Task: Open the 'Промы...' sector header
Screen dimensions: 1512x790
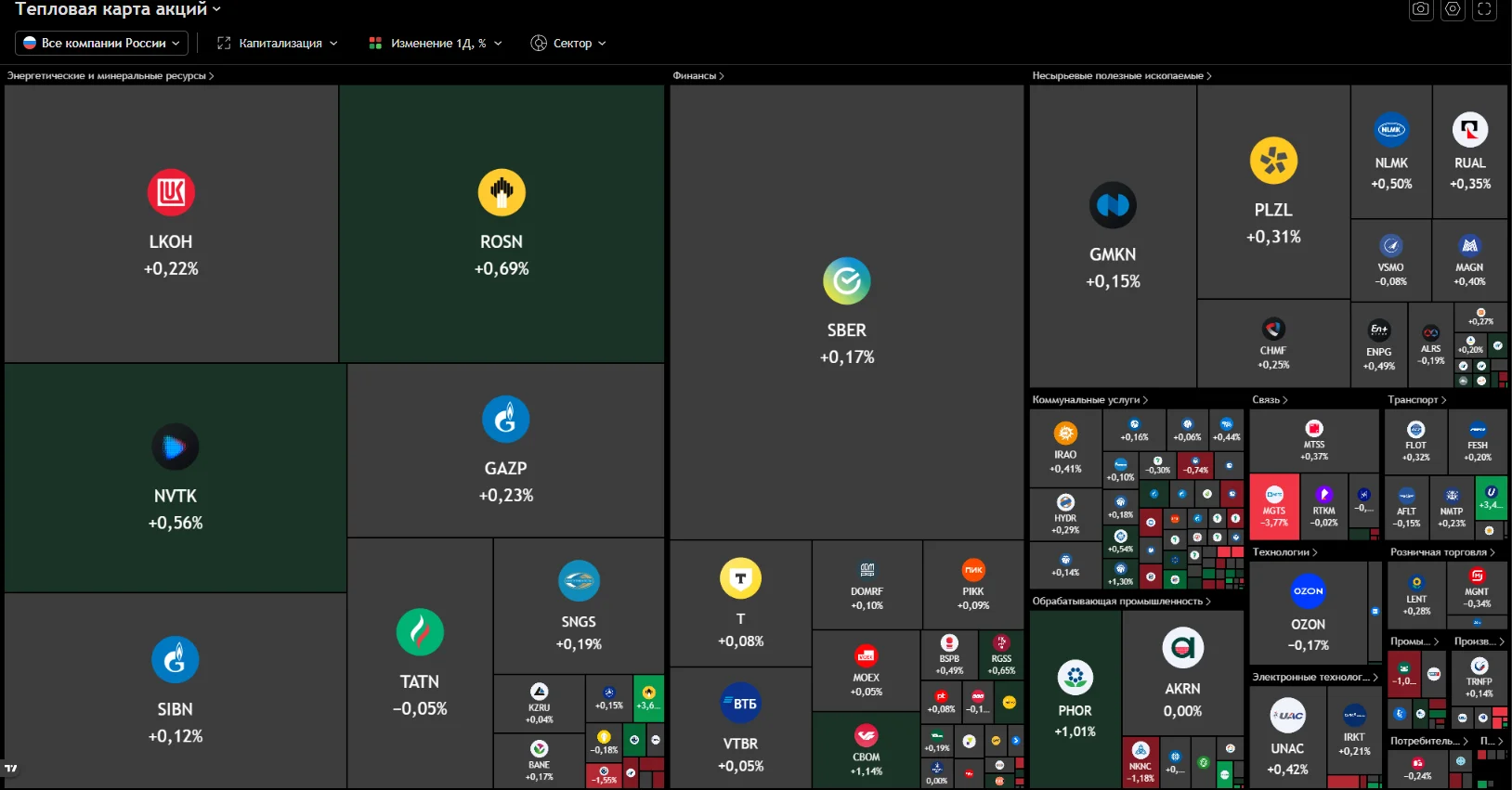Action: (x=1414, y=641)
